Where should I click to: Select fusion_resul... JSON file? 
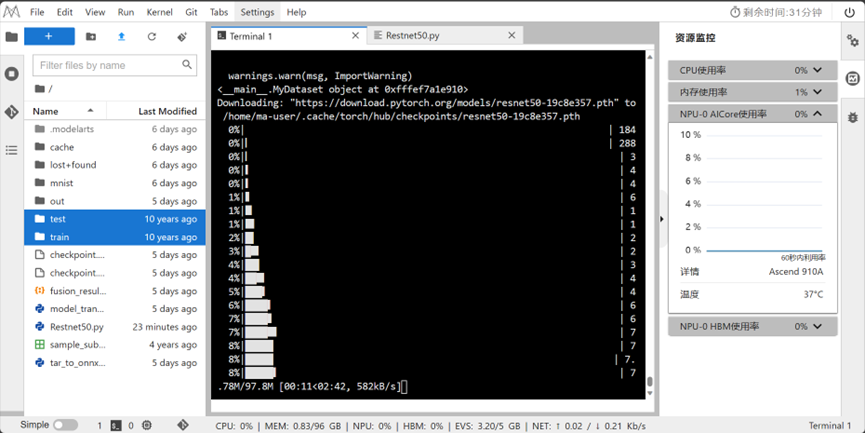[x=115, y=291]
